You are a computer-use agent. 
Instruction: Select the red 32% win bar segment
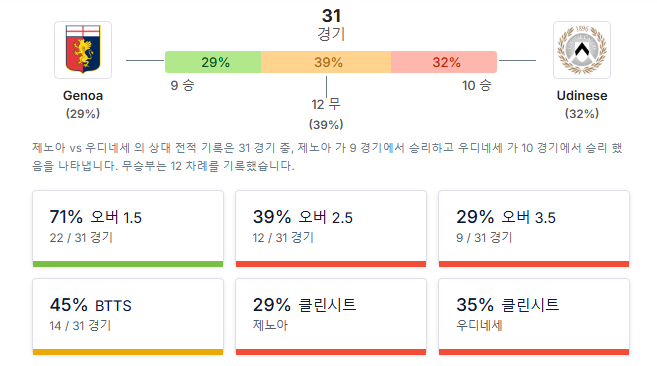[x=444, y=62]
